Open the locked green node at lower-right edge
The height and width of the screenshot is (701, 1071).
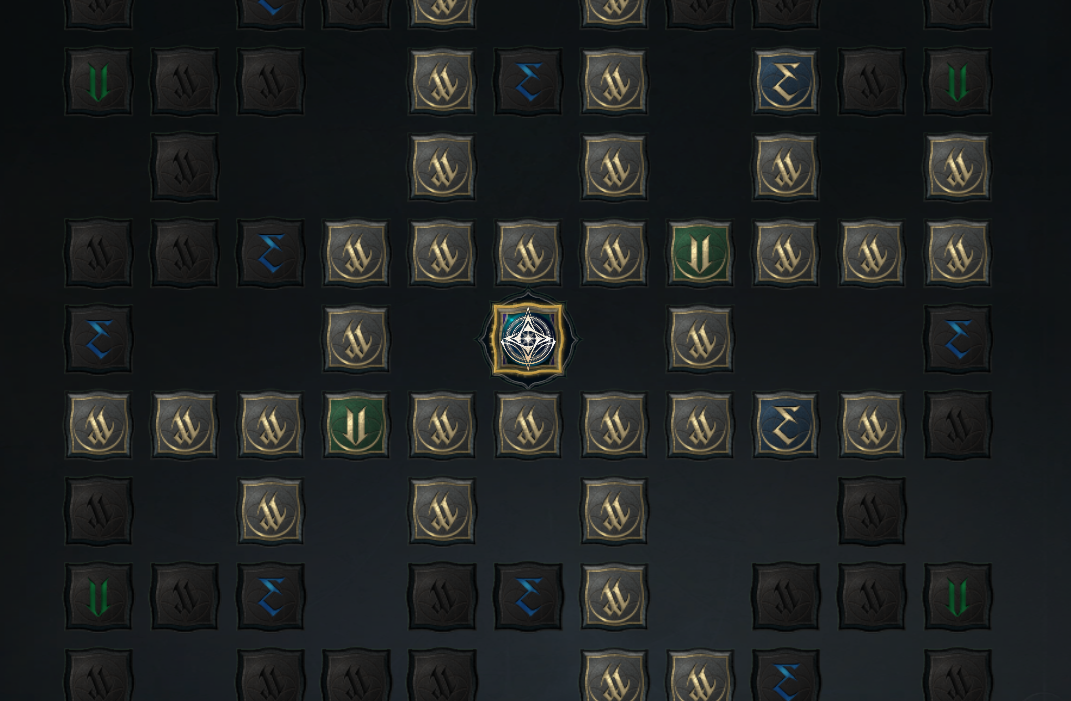click(958, 596)
